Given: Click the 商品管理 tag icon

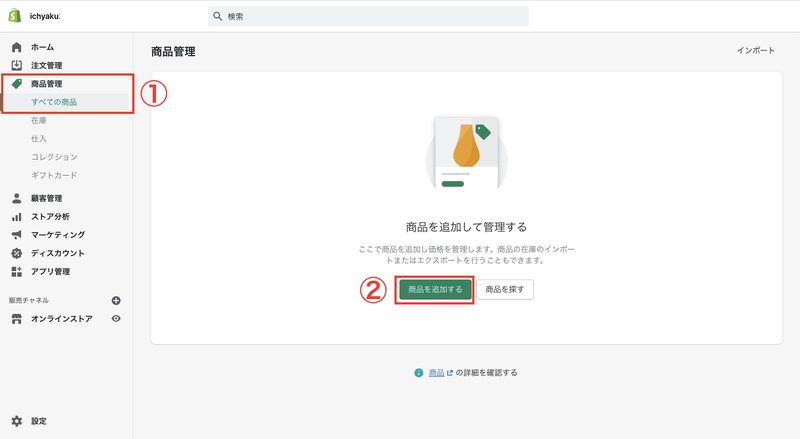Looking at the screenshot, I should pos(17,84).
